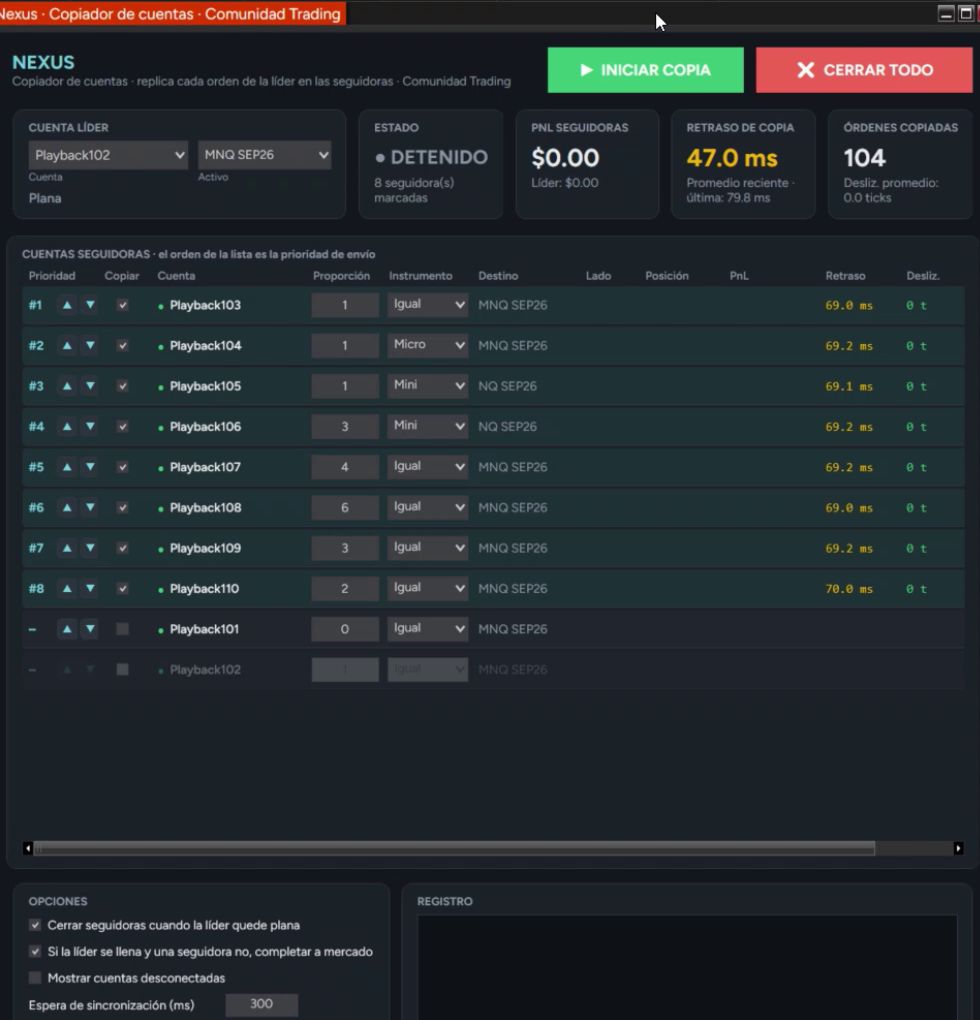Move Playback110 up one position
980x1020 pixels.
pyautogui.click(x=67, y=589)
